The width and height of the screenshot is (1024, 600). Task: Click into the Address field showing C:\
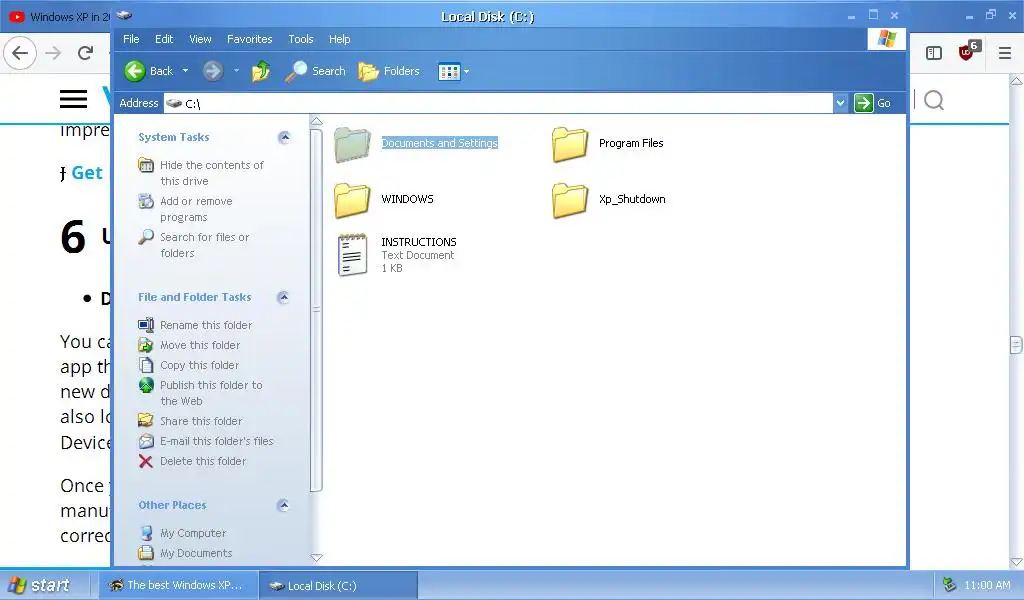pos(498,103)
